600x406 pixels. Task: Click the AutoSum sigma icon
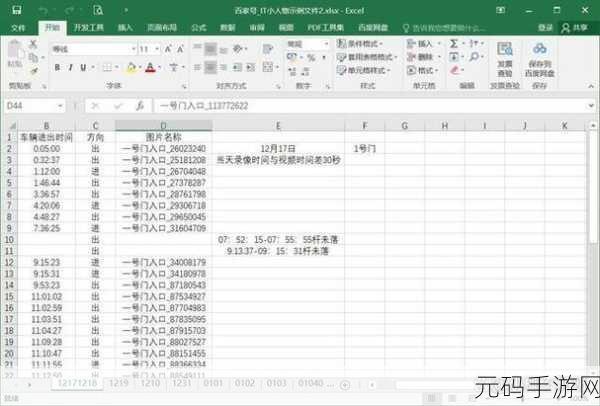454,44
